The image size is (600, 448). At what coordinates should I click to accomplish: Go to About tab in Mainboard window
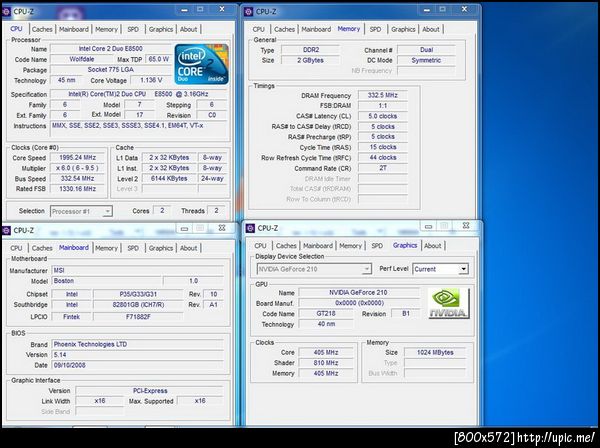click(189, 248)
